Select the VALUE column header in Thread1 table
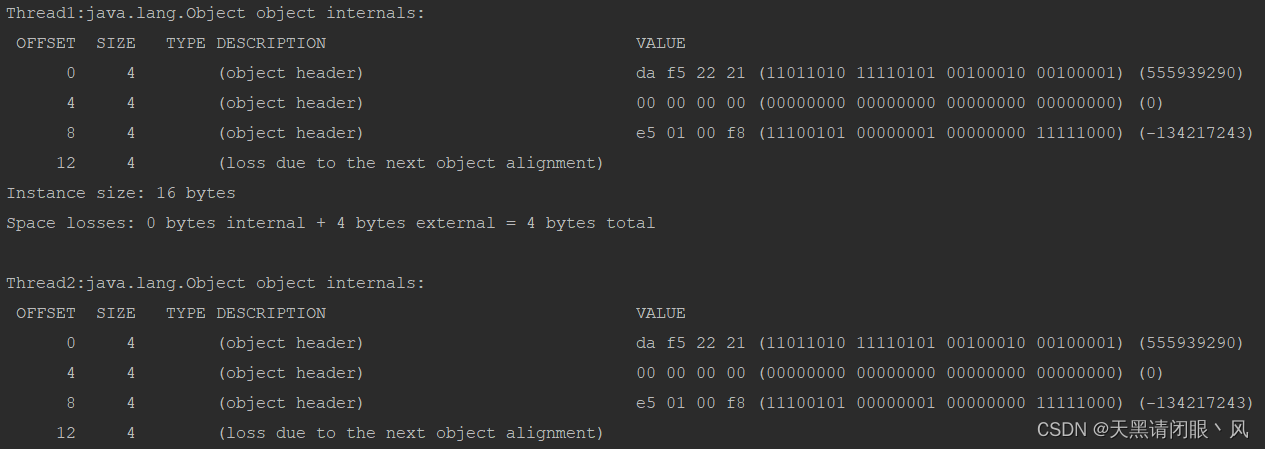1265x449 pixels. click(661, 43)
